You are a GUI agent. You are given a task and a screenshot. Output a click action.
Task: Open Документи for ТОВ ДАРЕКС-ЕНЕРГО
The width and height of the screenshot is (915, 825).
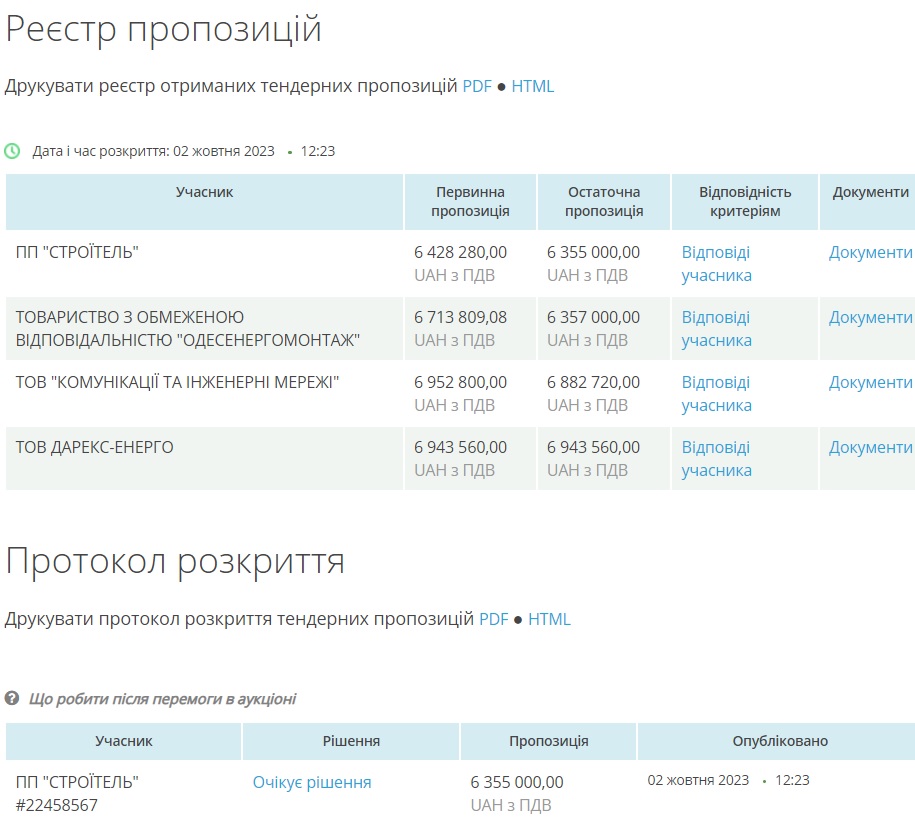870,448
